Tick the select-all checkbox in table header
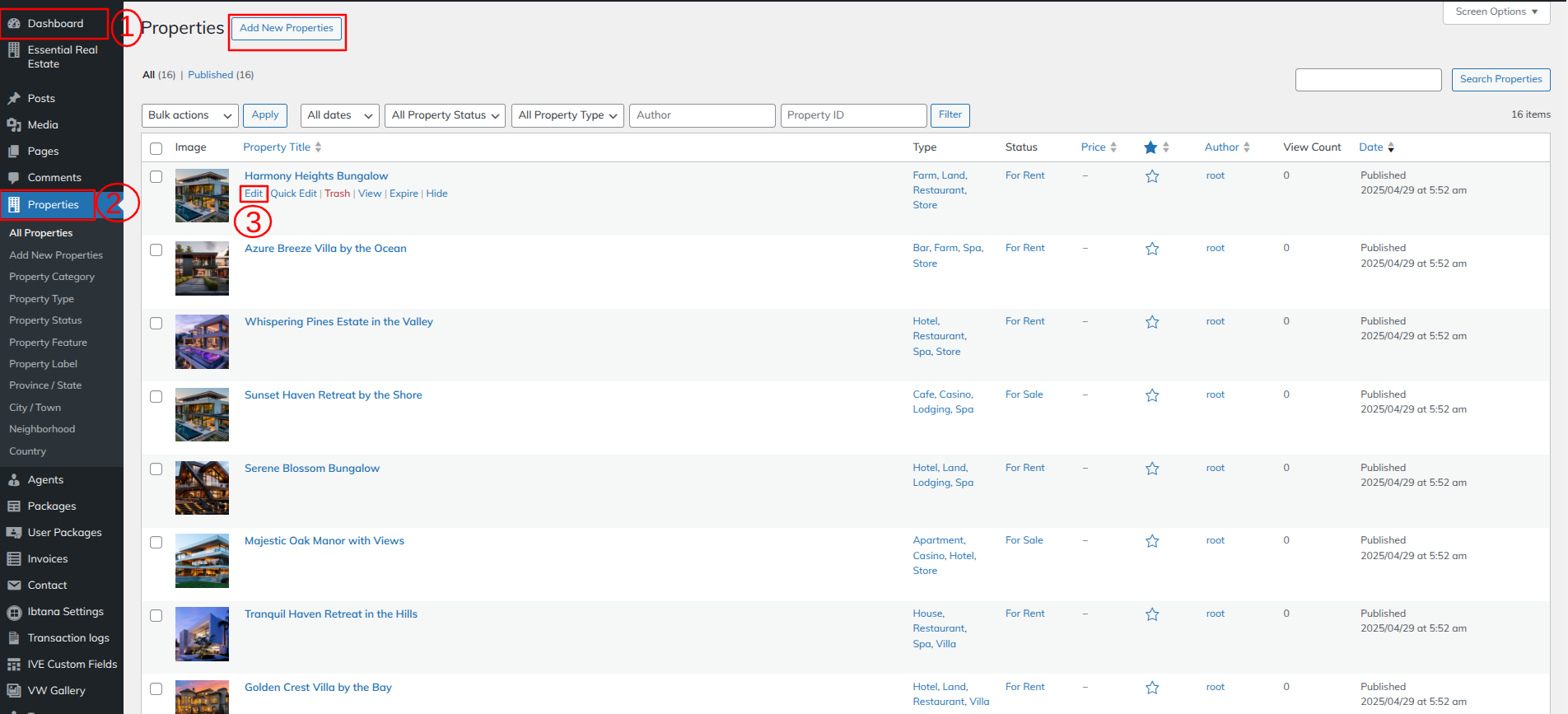 click(156, 148)
